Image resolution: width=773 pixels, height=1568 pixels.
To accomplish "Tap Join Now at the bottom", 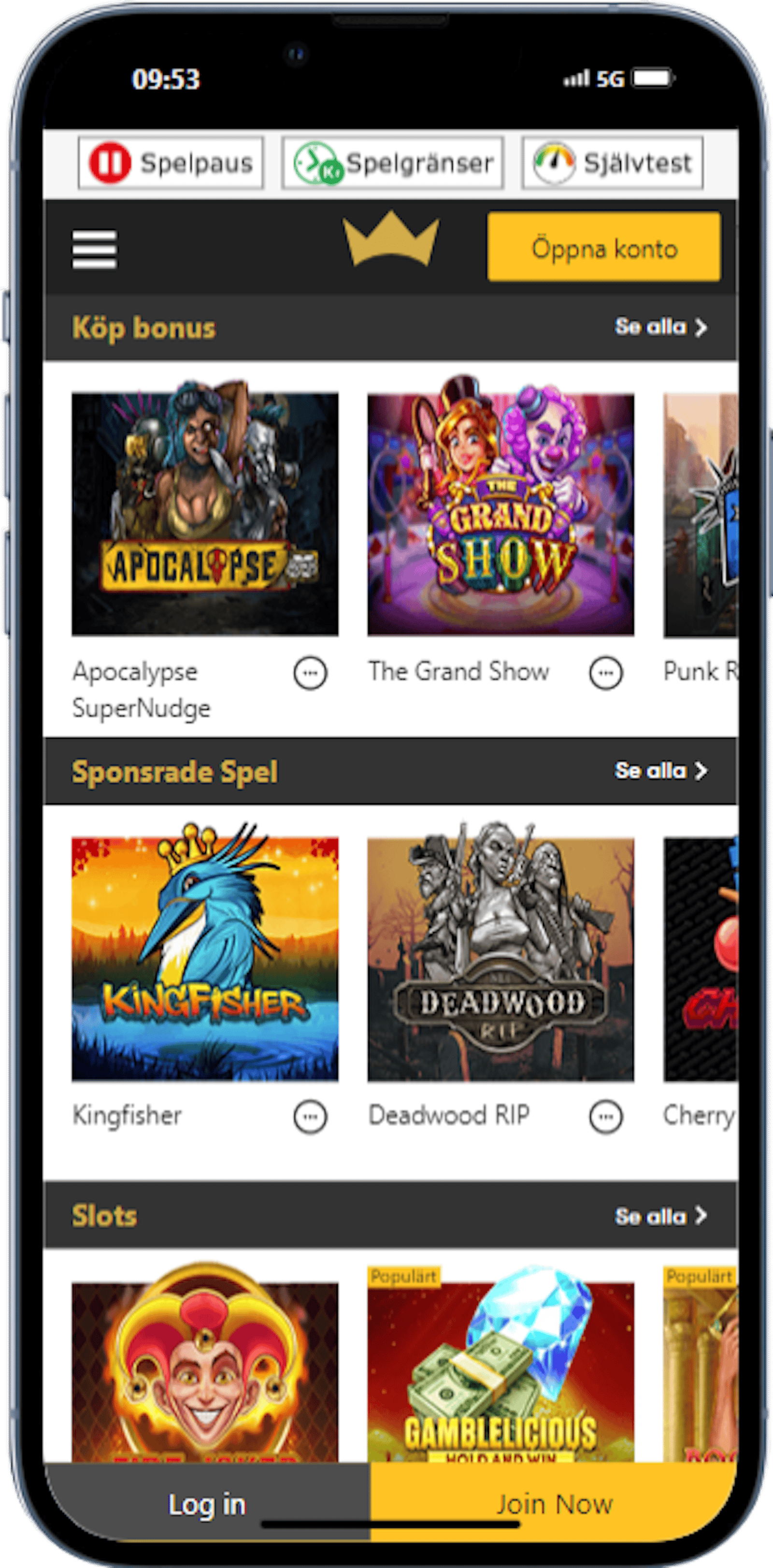I will pos(554,1504).
